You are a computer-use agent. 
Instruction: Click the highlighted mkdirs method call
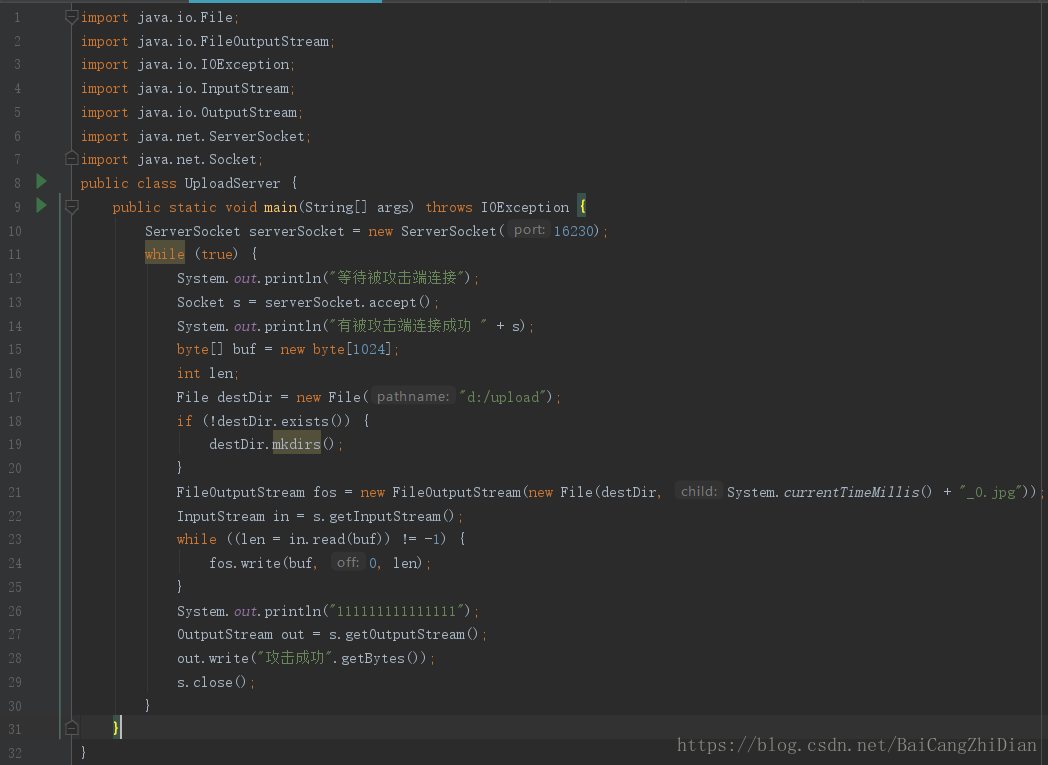point(297,444)
